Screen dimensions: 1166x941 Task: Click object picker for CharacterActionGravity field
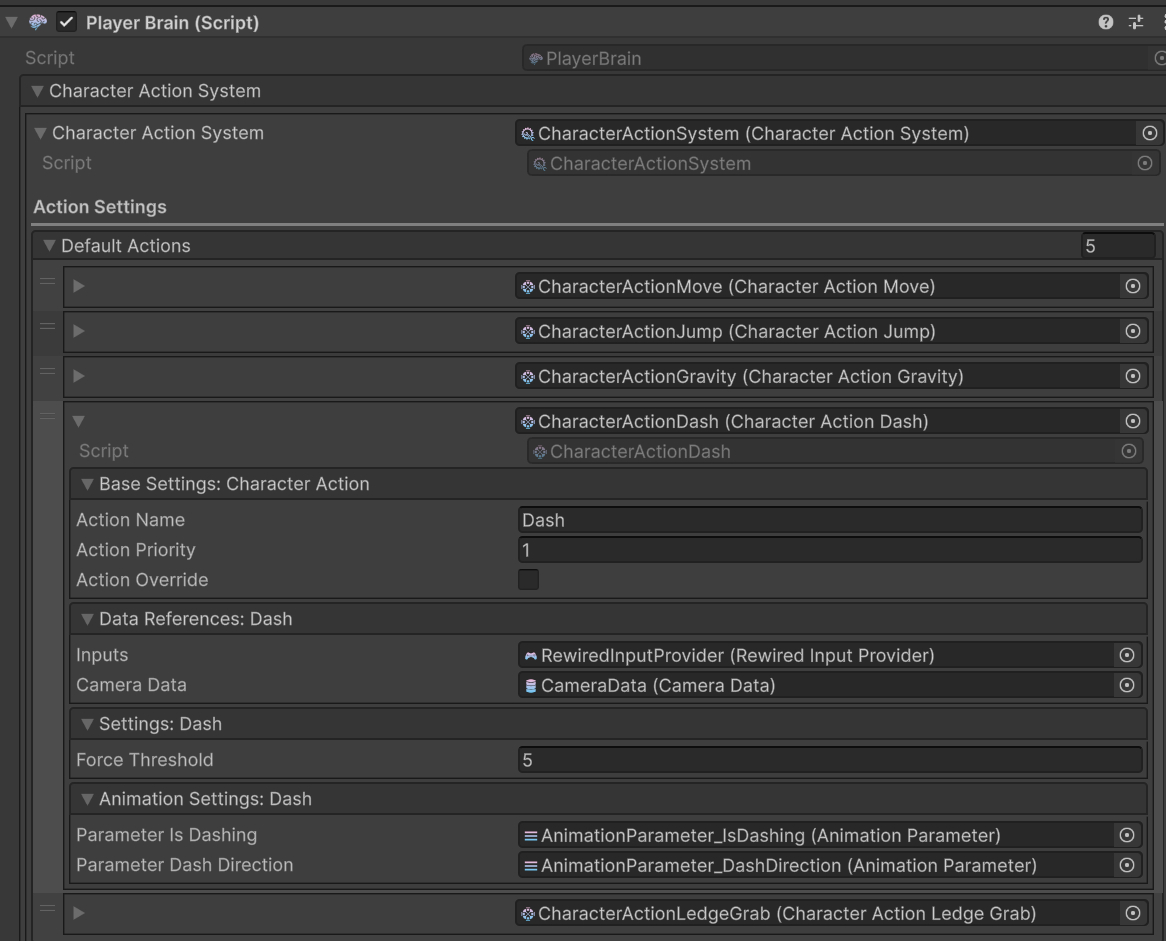coord(1132,377)
